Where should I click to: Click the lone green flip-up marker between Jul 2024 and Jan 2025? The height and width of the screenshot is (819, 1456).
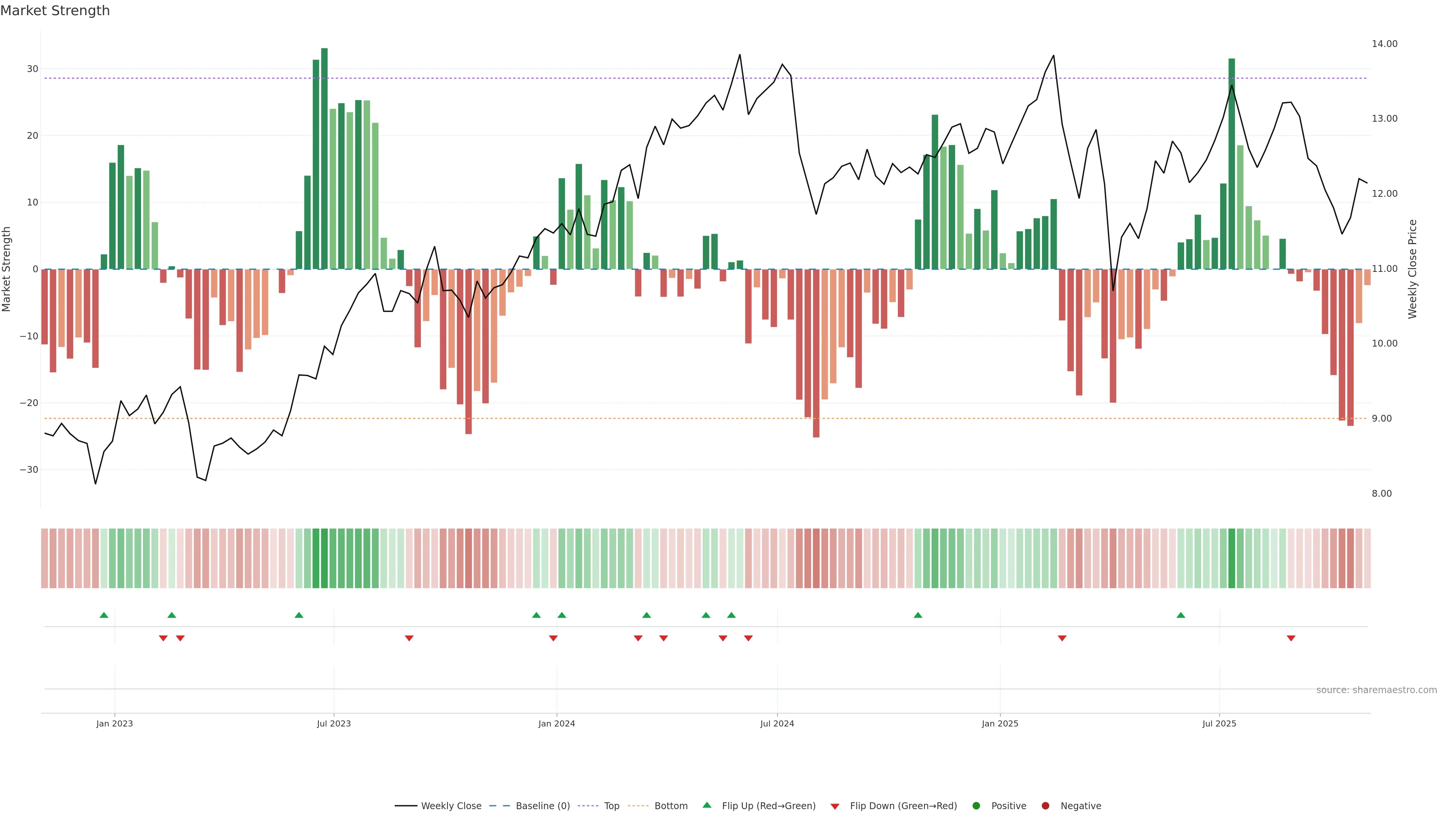[x=918, y=615]
